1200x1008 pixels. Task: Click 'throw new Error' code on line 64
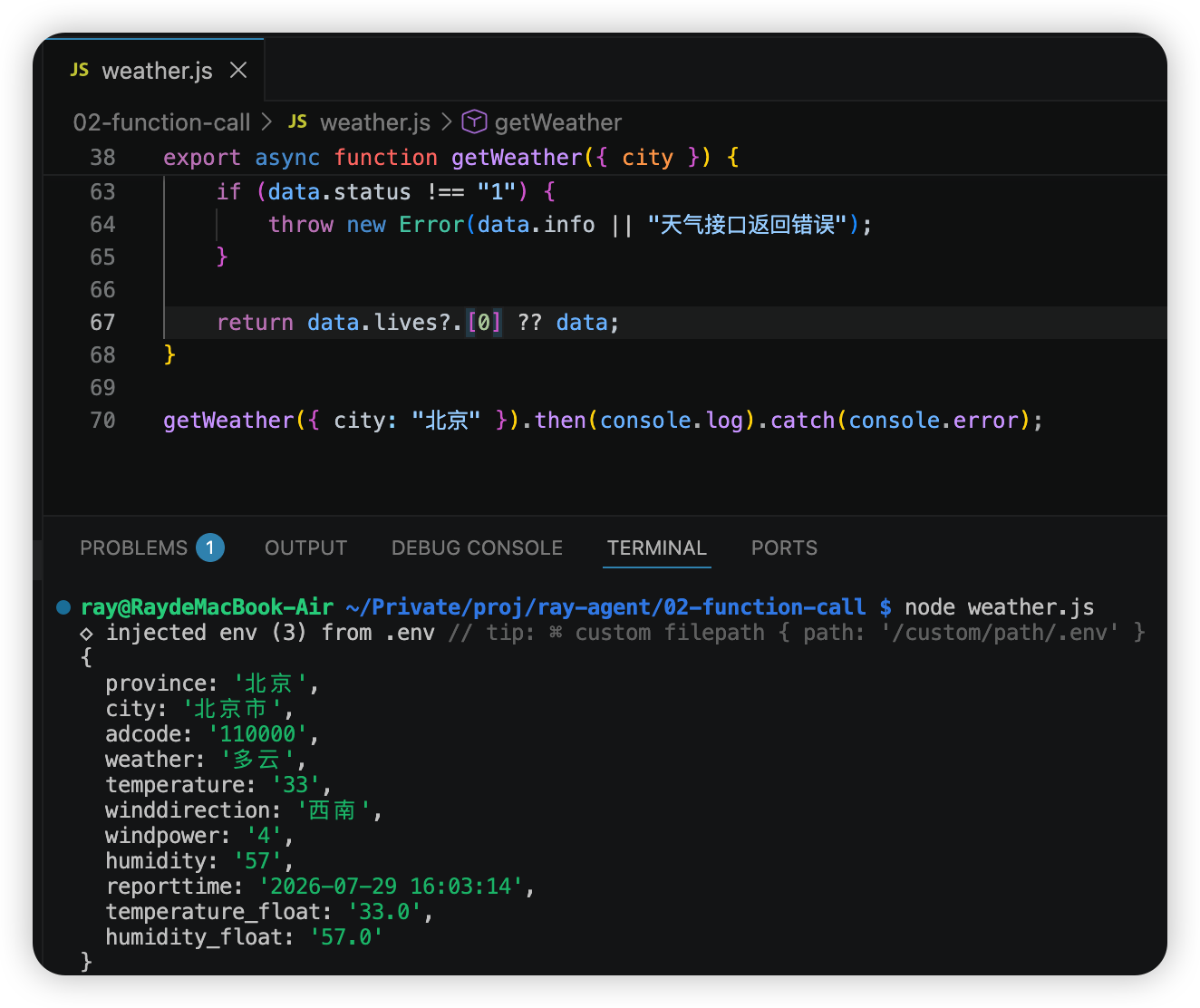367,224
